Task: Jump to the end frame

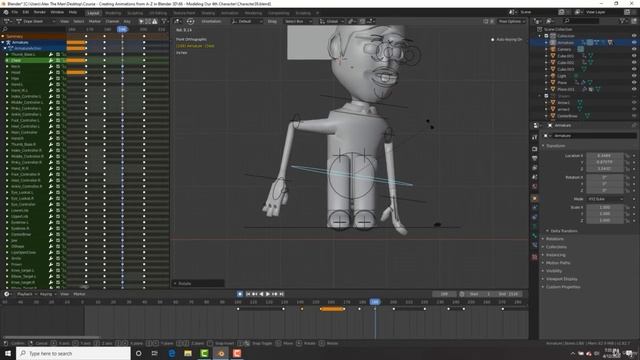Action: coord(281,294)
